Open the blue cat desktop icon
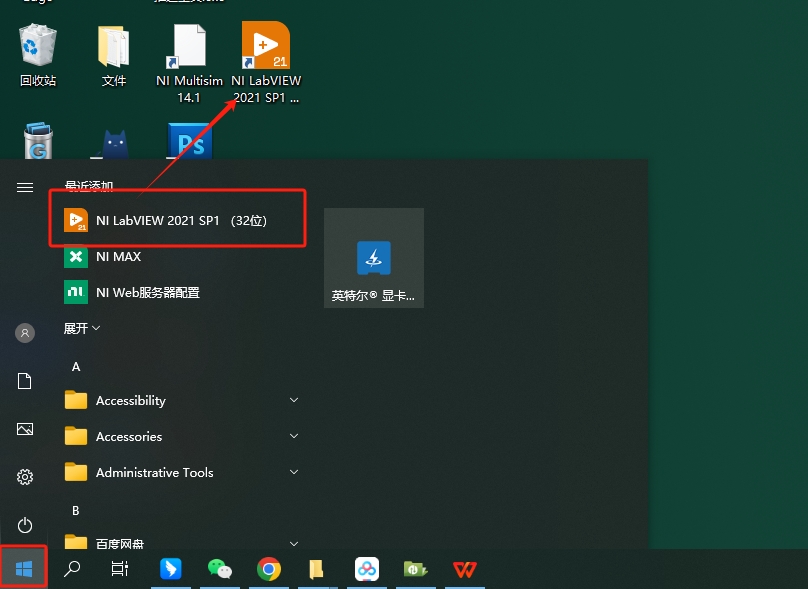808x589 pixels. tap(114, 143)
